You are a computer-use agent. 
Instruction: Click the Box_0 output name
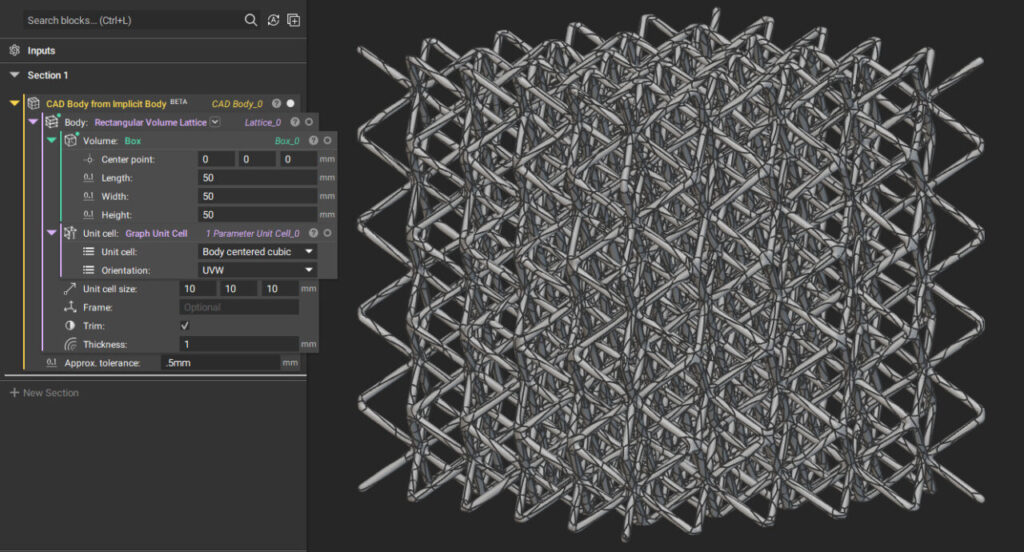tap(287, 140)
